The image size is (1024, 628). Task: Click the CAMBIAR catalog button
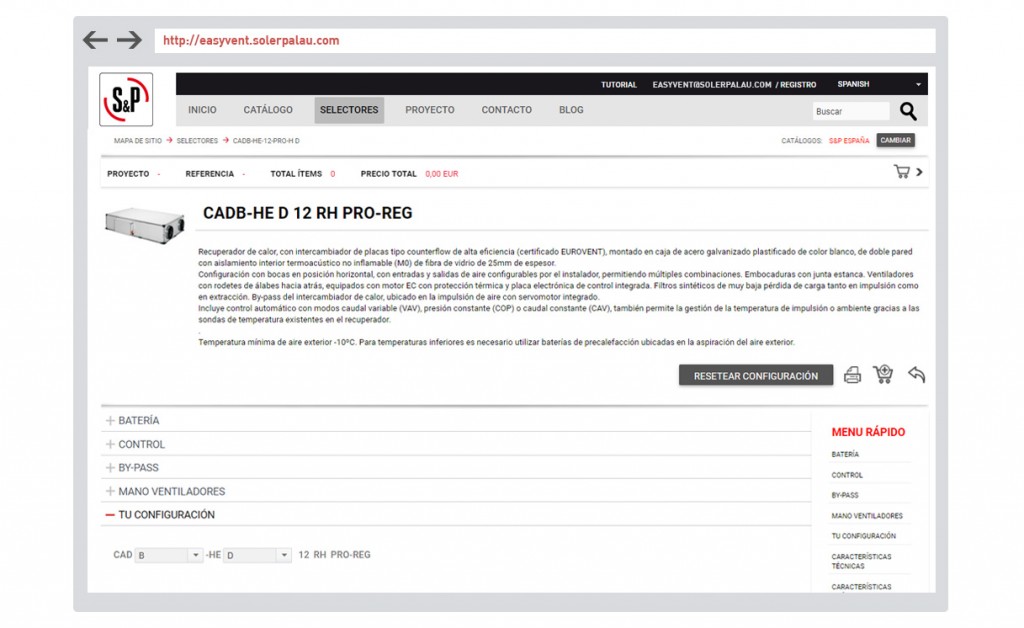(895, 140)
